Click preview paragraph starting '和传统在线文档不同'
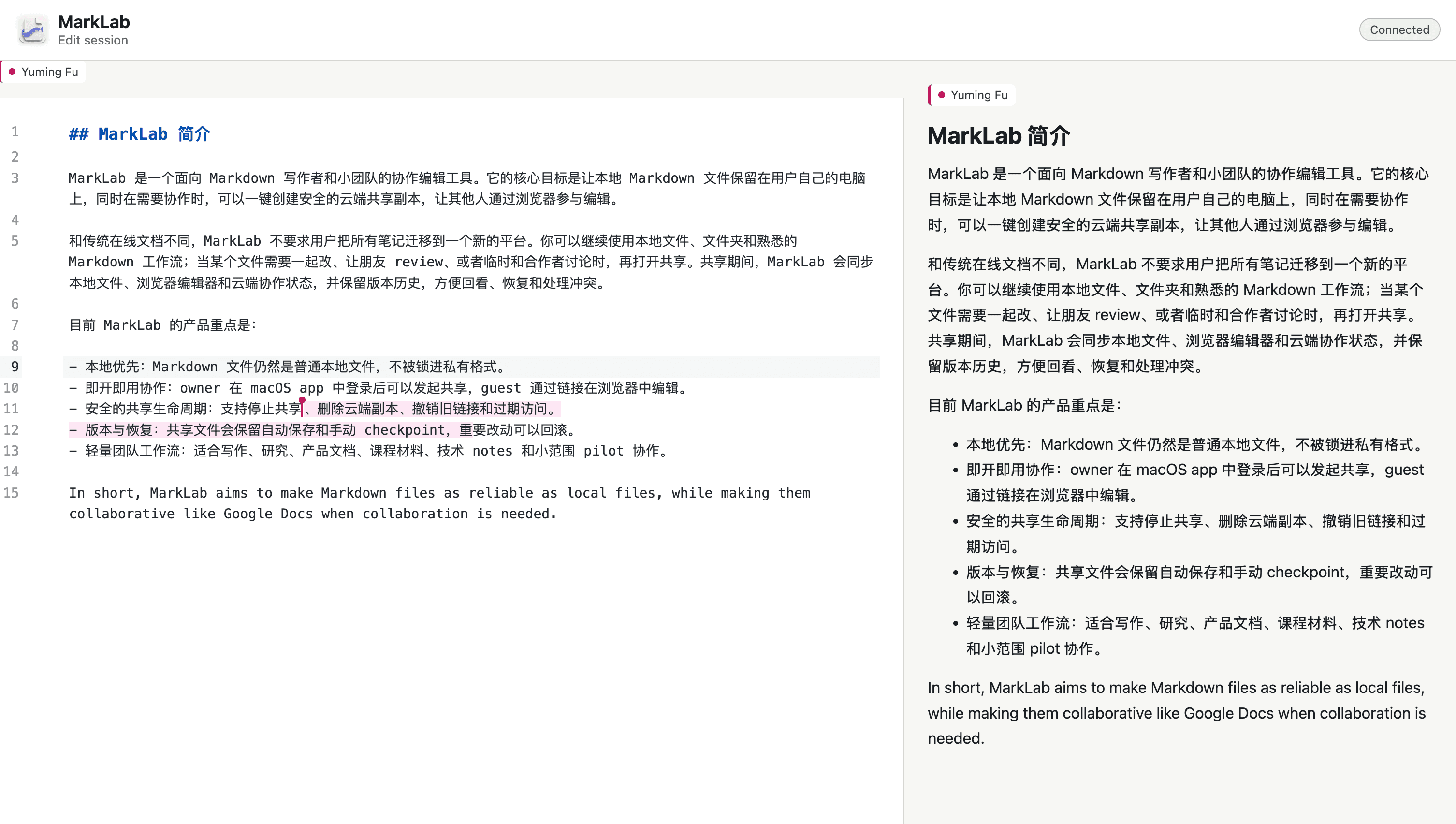 [1176, 315]
